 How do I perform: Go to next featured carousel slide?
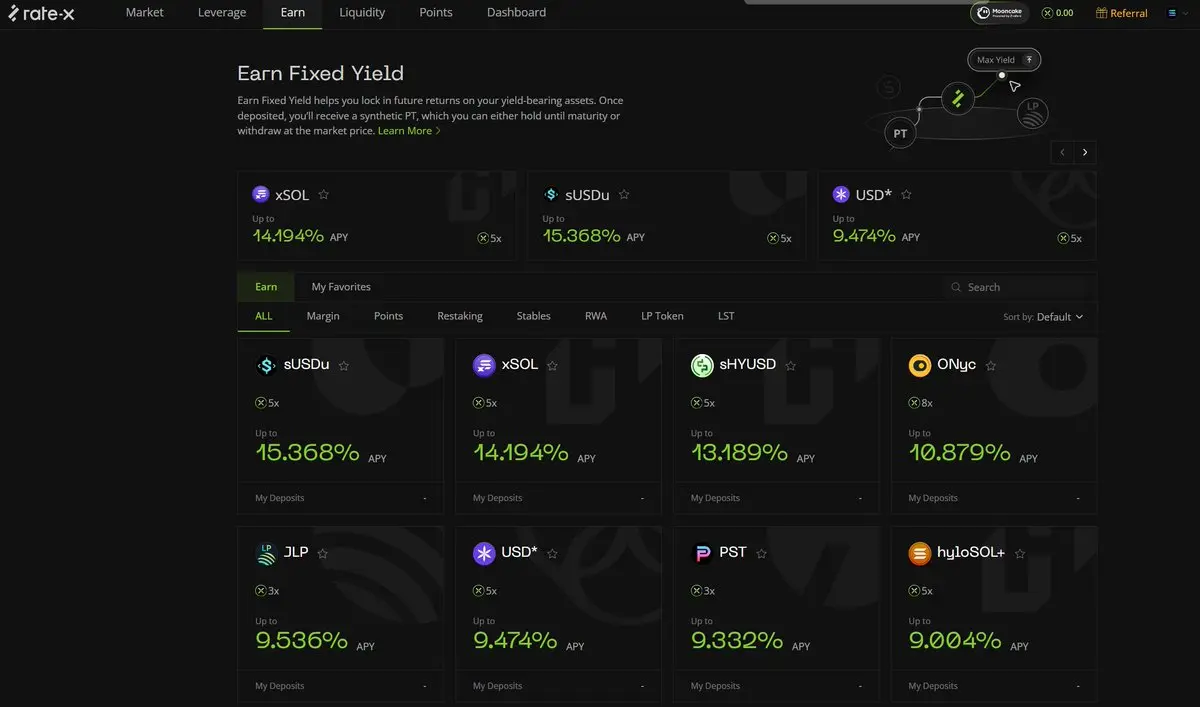point(1085,153)
